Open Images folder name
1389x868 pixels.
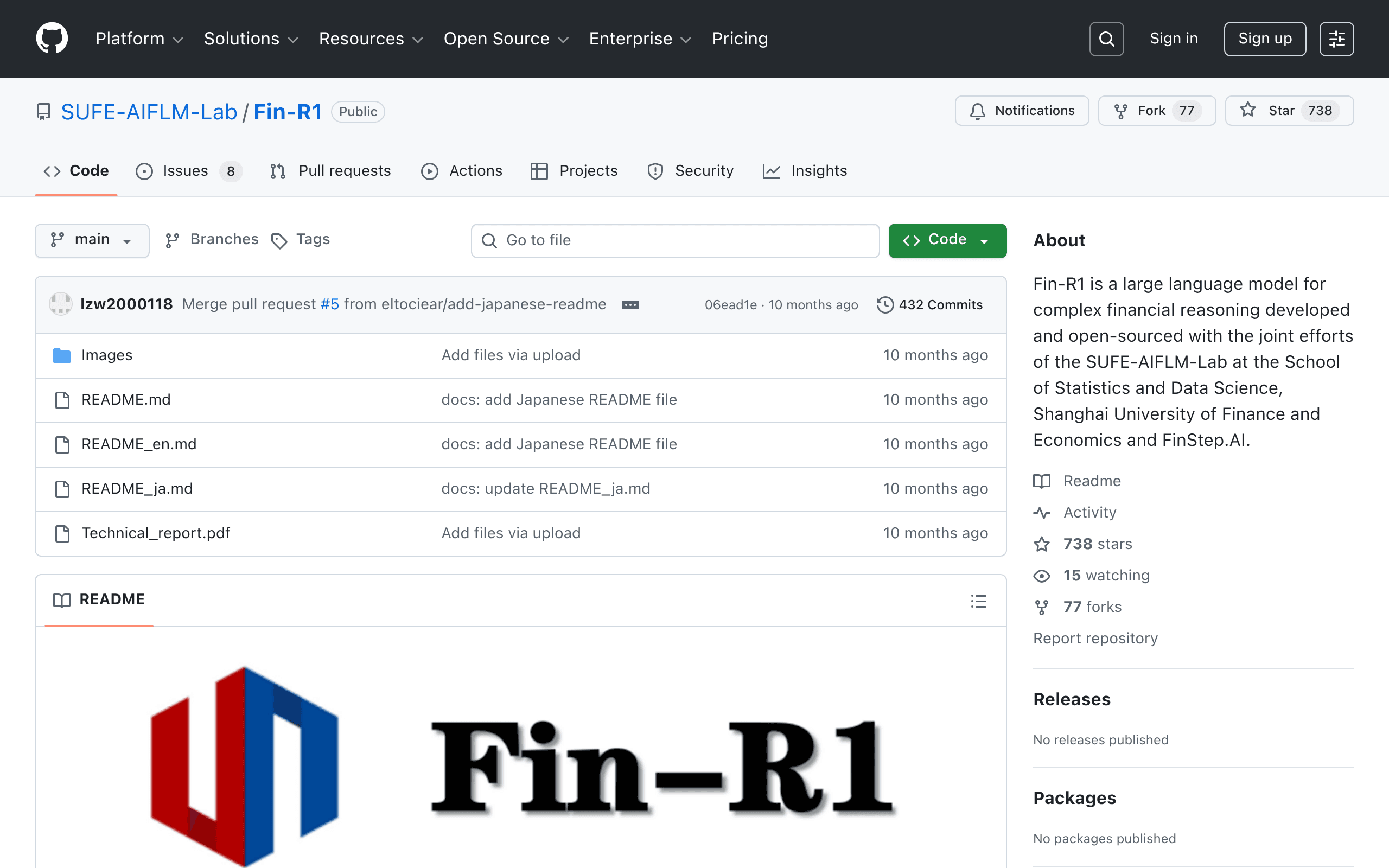[x=107, y=355]
